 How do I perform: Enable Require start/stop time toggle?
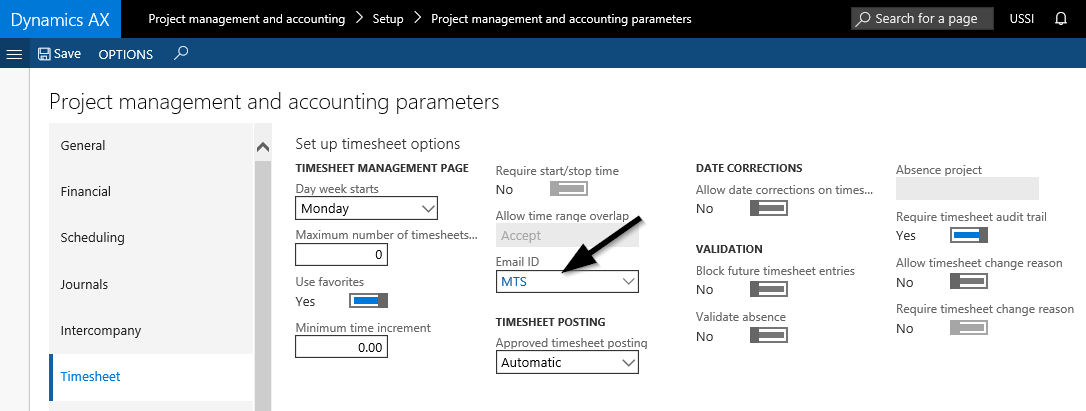pyautogui.click(x=568, y=189)
